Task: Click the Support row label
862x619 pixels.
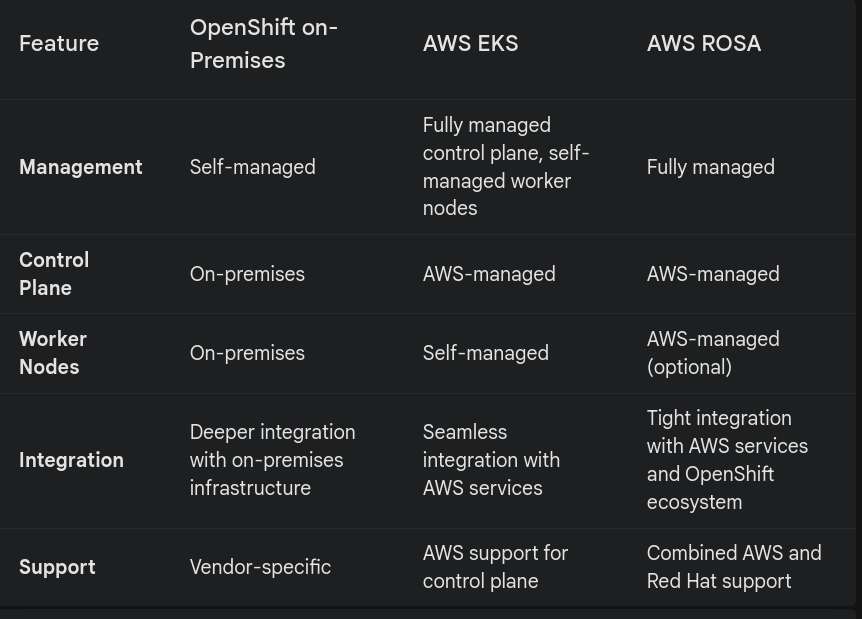Action: tap(57, 567)
